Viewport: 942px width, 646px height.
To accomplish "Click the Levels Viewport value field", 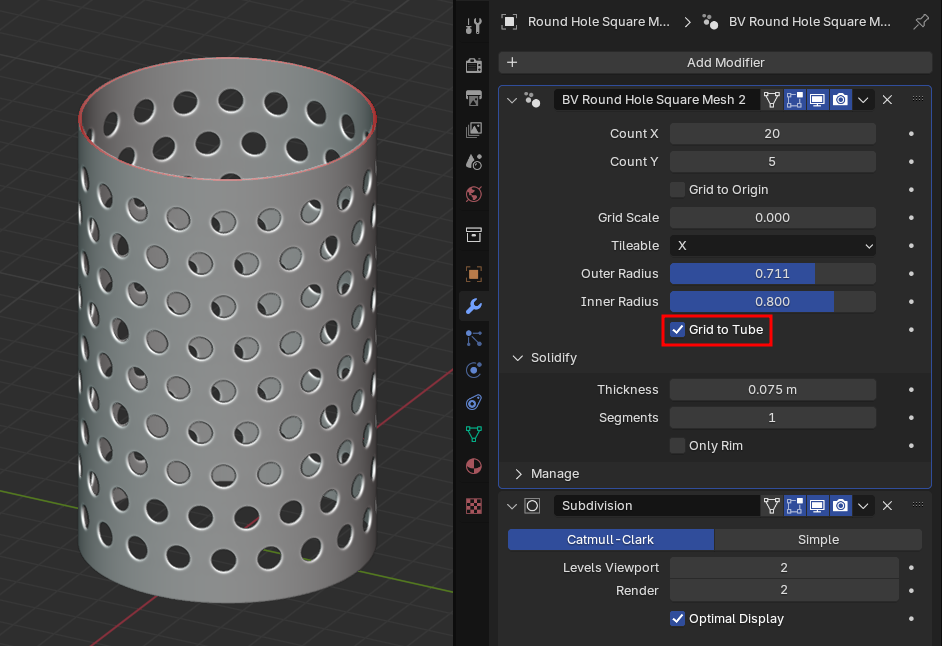I will 784,568.
